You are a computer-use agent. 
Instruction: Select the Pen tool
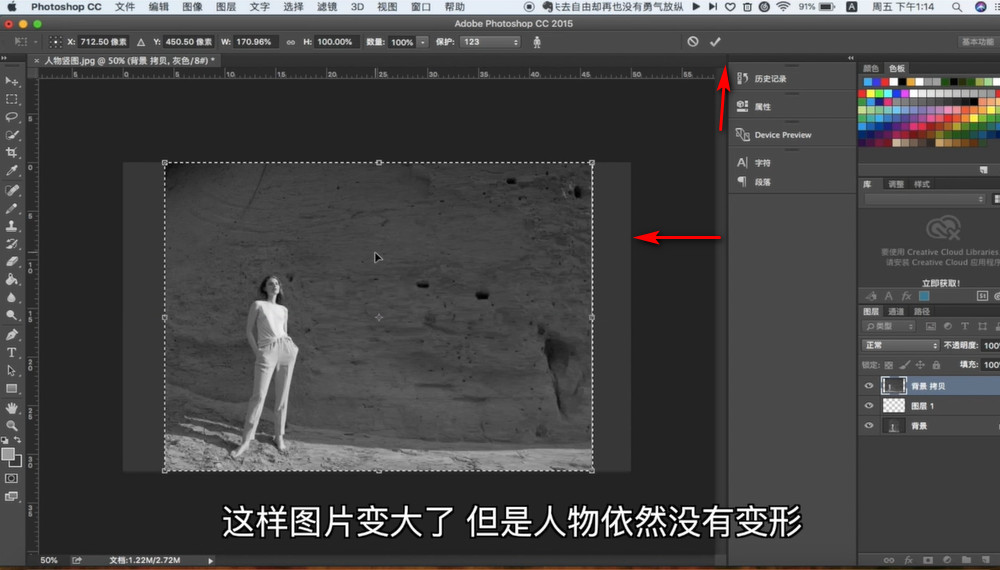[11, 335]
